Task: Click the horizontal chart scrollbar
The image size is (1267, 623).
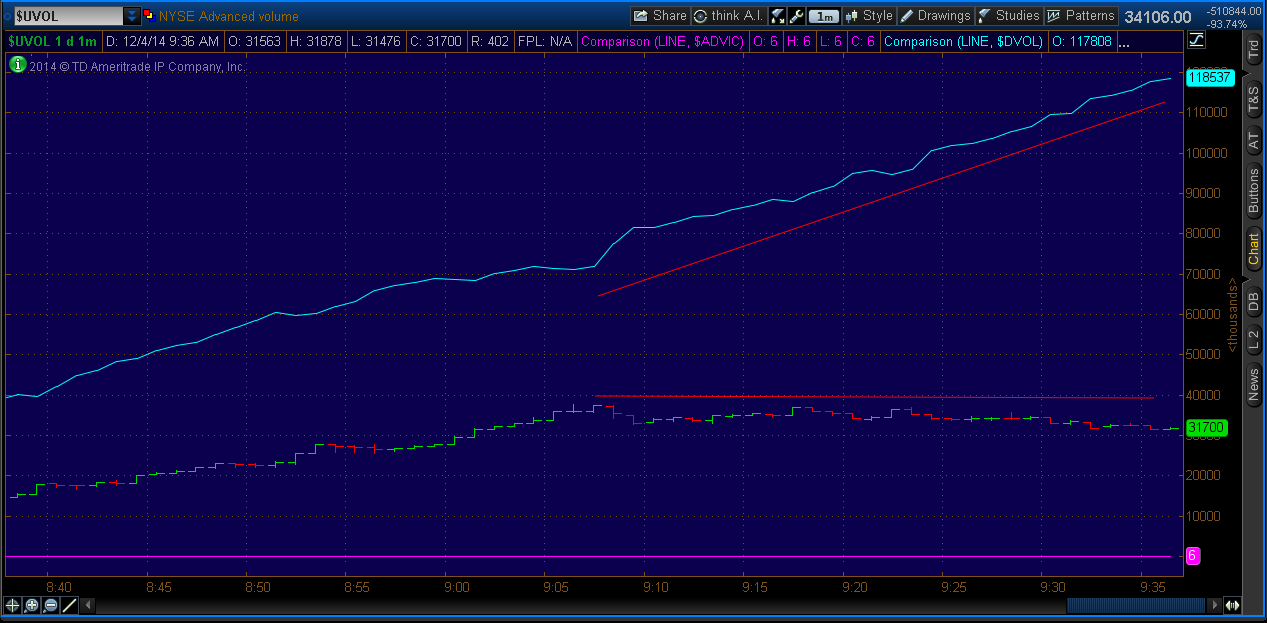Action: pos(1135,605)
